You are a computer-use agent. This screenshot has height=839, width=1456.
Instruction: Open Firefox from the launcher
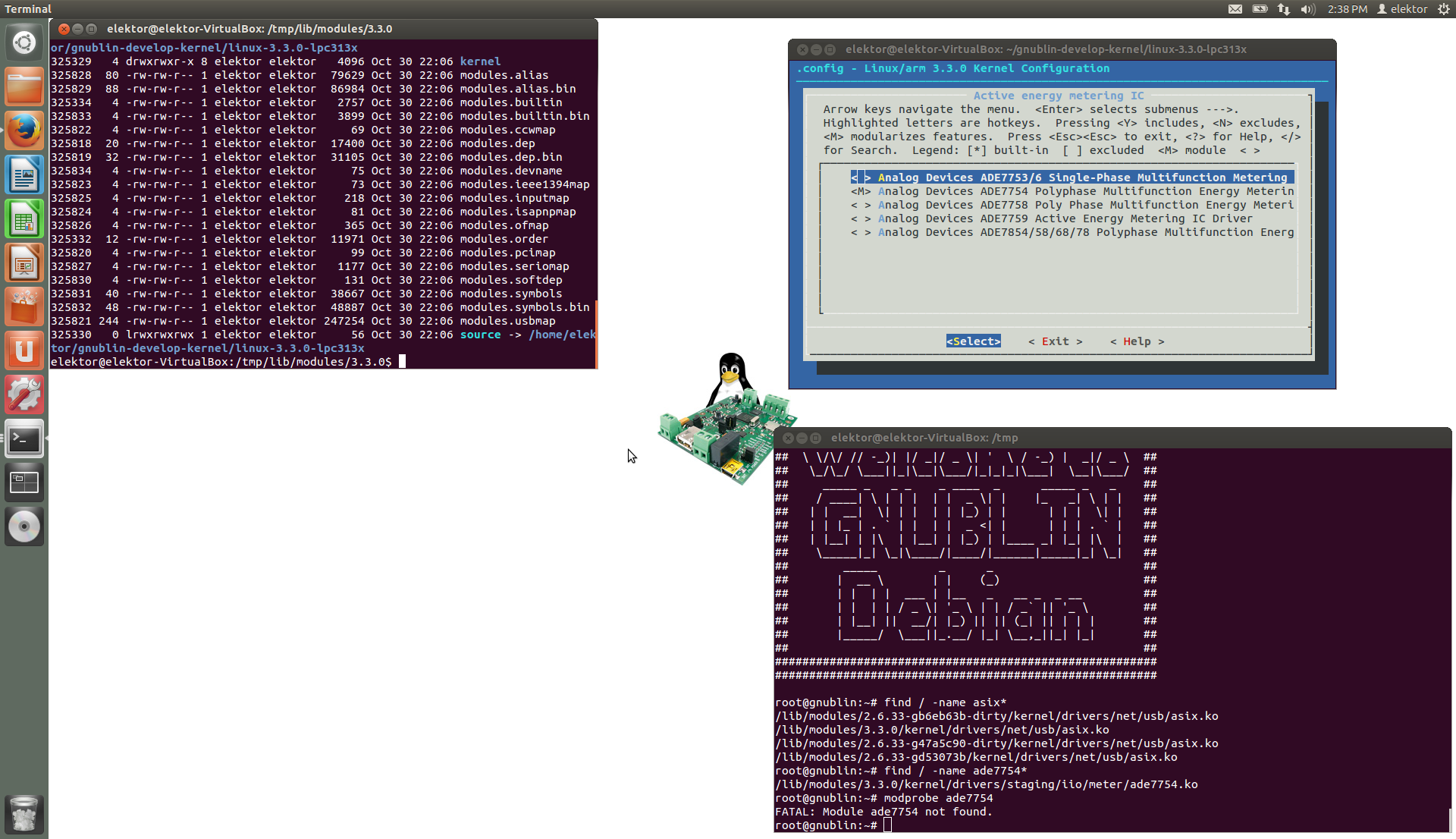pos(24,130)
